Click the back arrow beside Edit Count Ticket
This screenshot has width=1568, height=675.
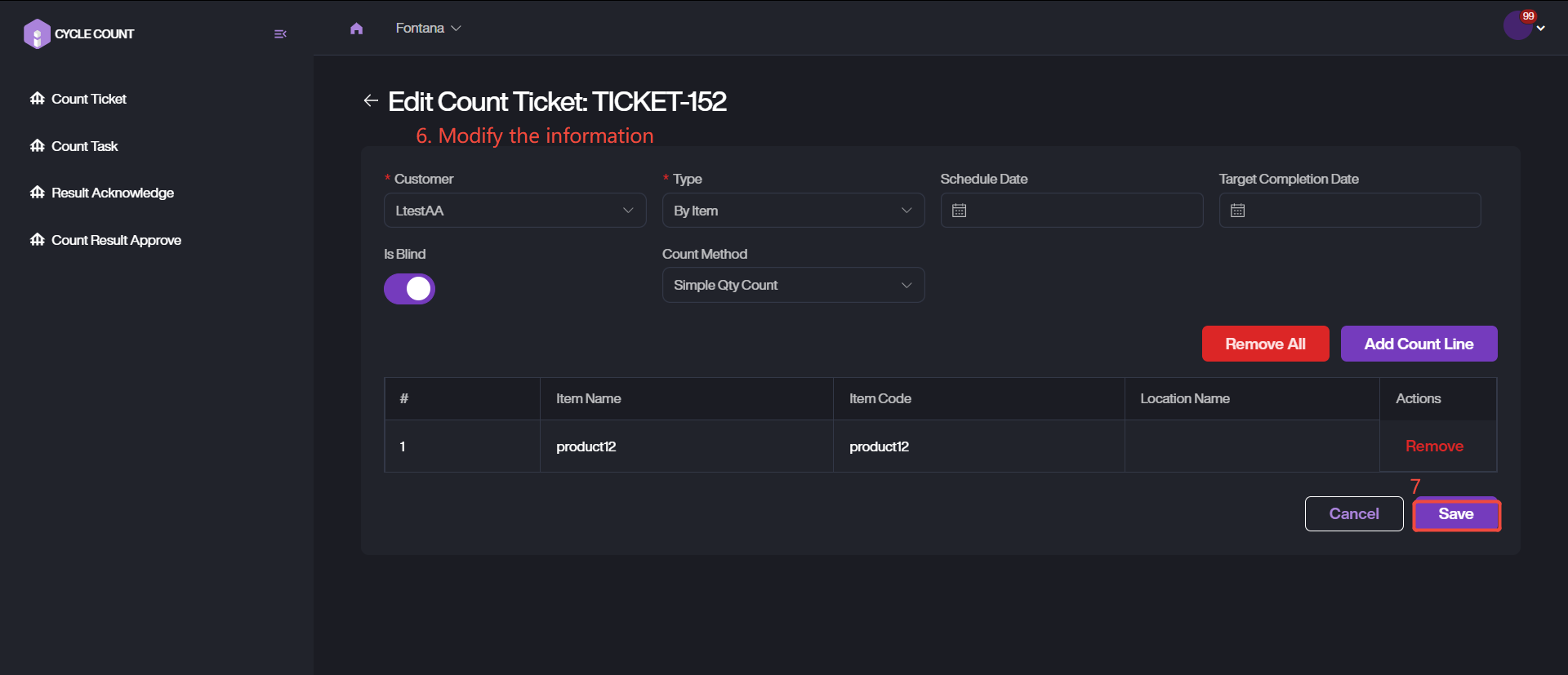click(x=371, y=100)
